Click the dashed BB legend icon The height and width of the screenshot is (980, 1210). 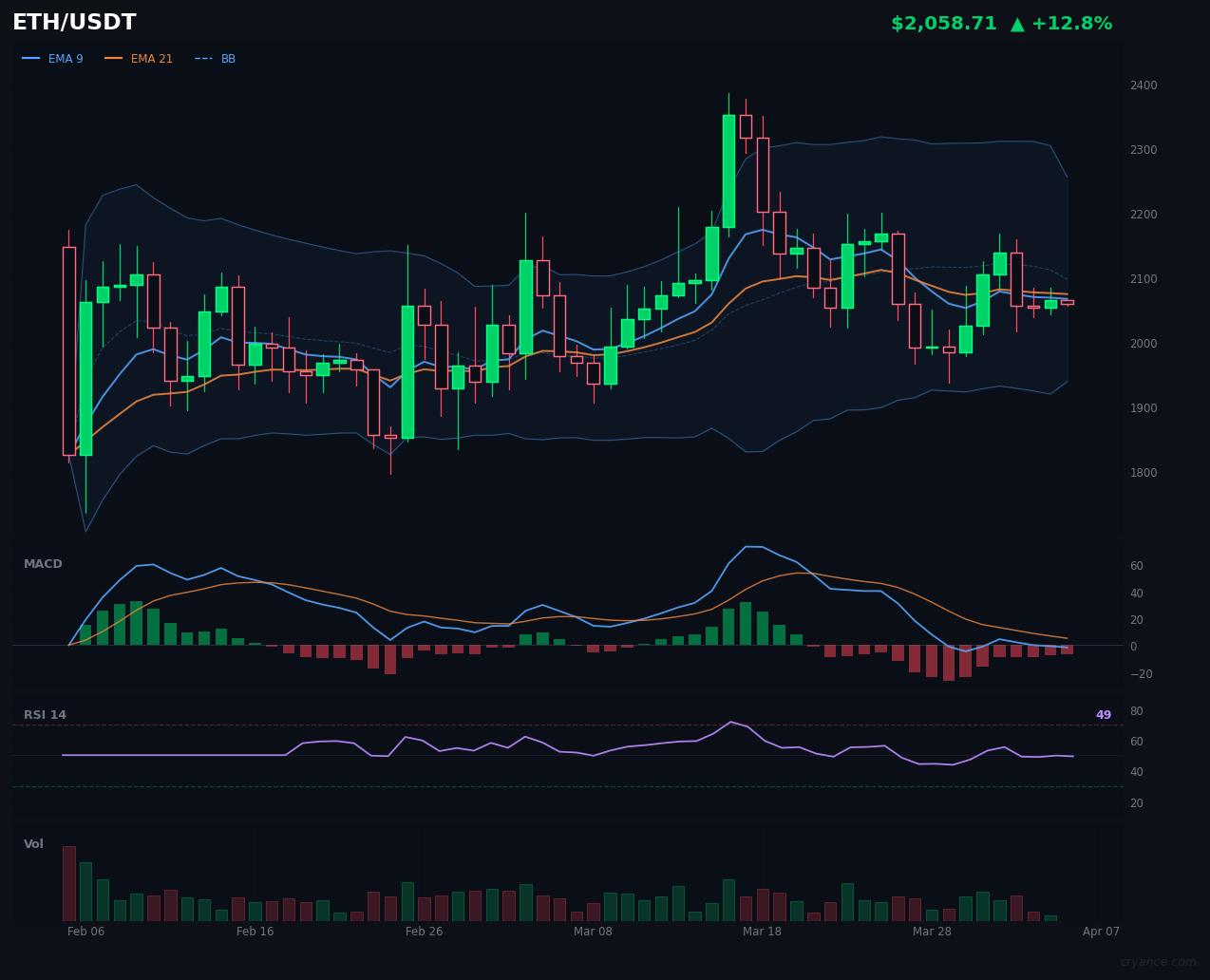point(202,58)
